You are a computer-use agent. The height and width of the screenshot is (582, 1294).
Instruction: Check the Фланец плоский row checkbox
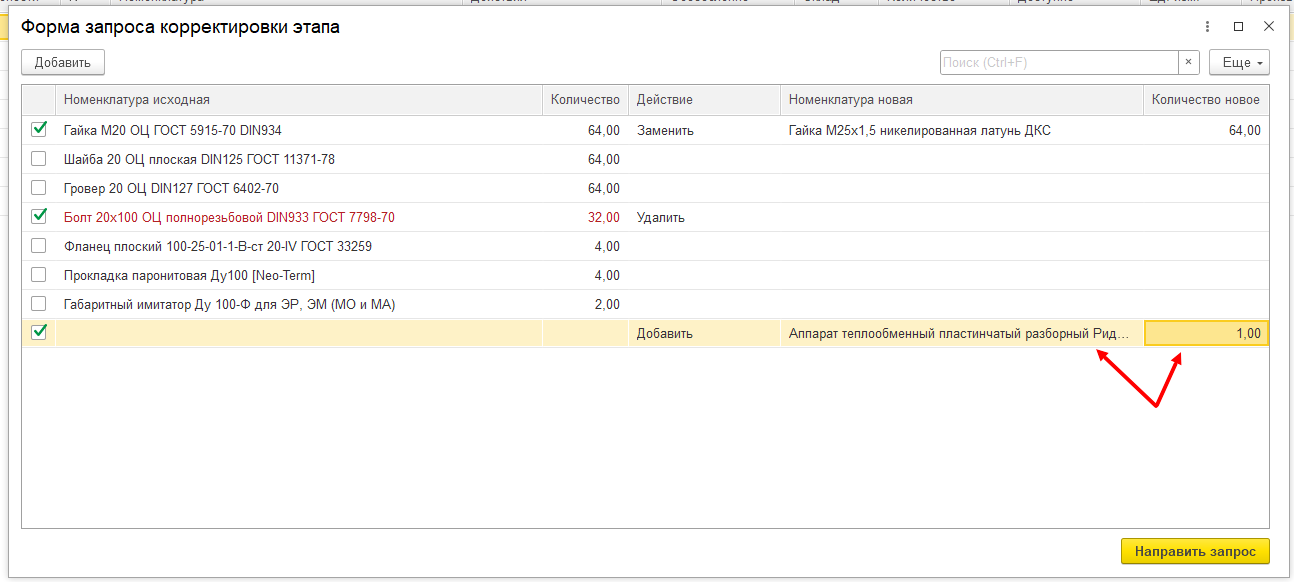(x=39, y=246)
